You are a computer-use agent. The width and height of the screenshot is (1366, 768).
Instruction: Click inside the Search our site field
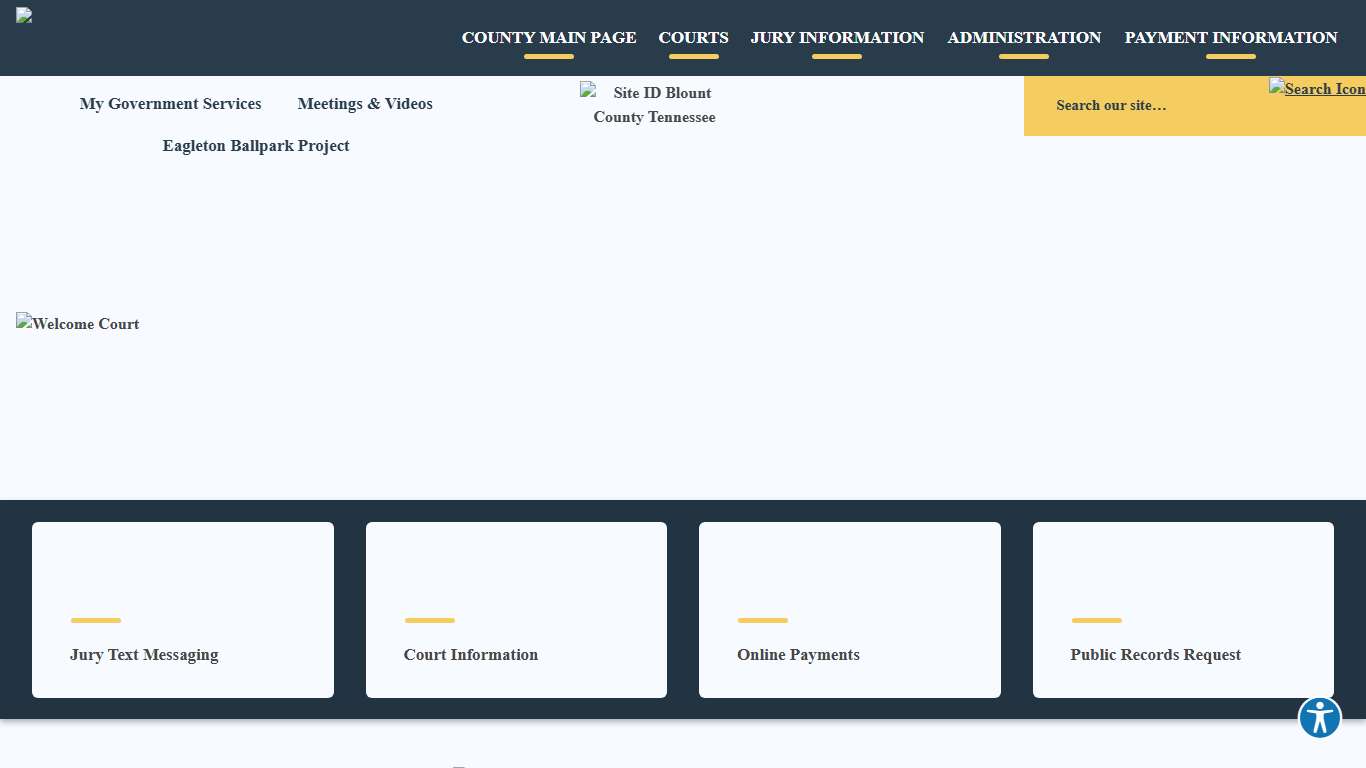[x=1111, y=105]
